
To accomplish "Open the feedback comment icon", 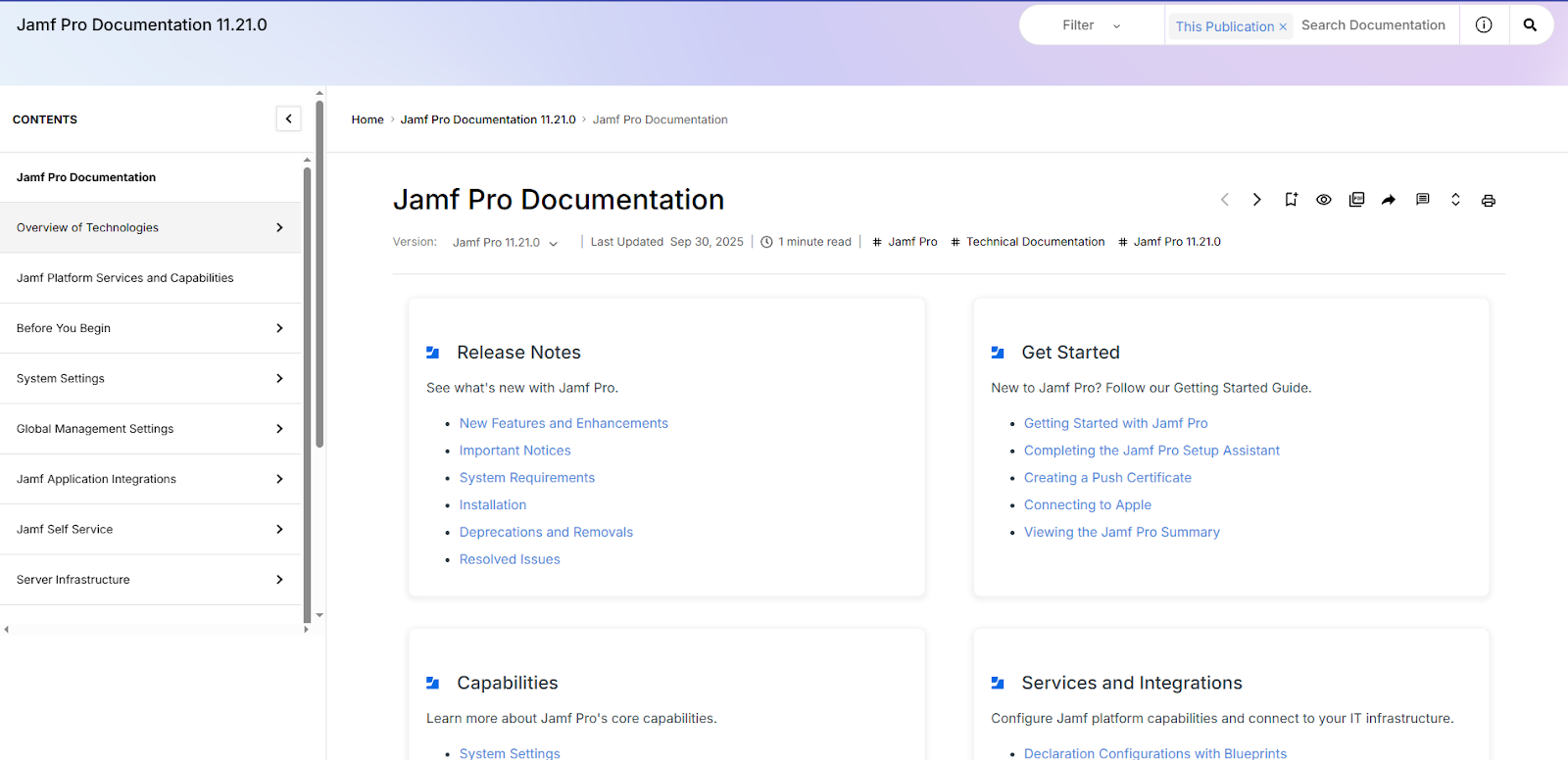I will pyautogui.click(x=1422, y=200).
